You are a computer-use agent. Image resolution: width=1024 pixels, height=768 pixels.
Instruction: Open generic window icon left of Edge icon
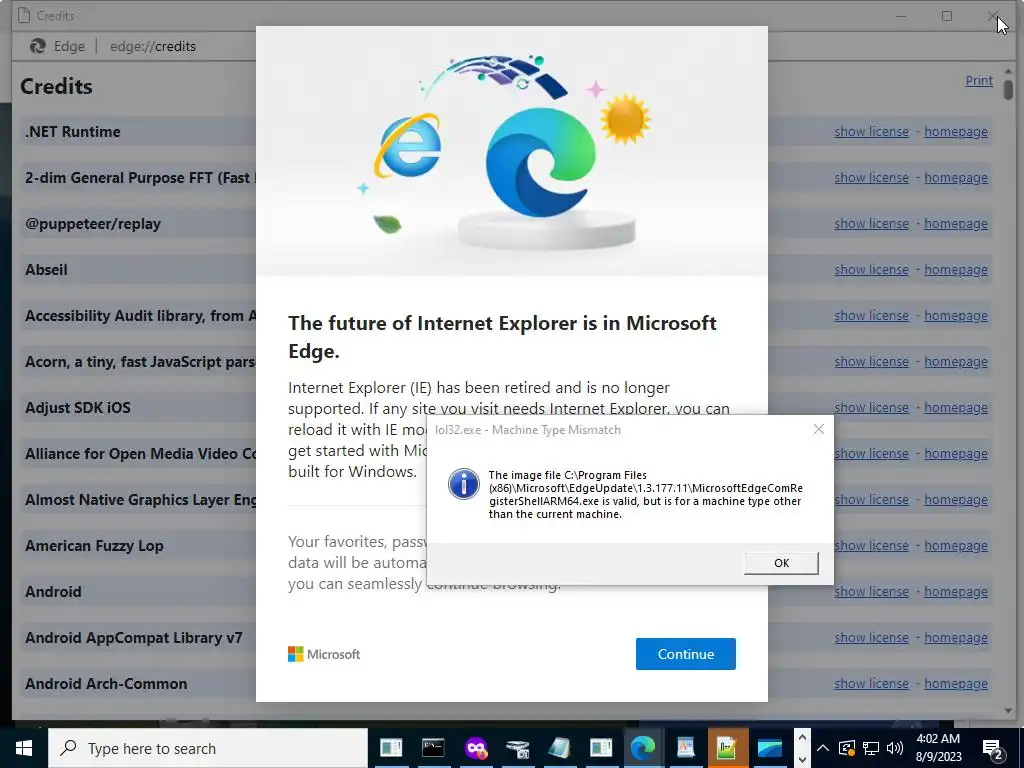coord(601,747)
